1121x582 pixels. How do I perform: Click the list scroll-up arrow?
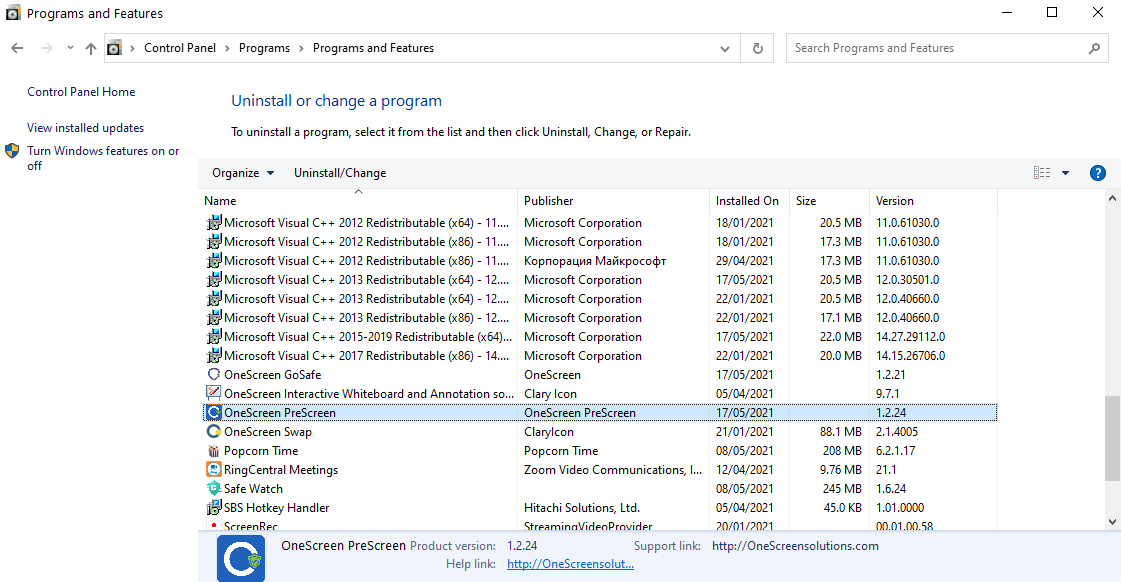1112,198
